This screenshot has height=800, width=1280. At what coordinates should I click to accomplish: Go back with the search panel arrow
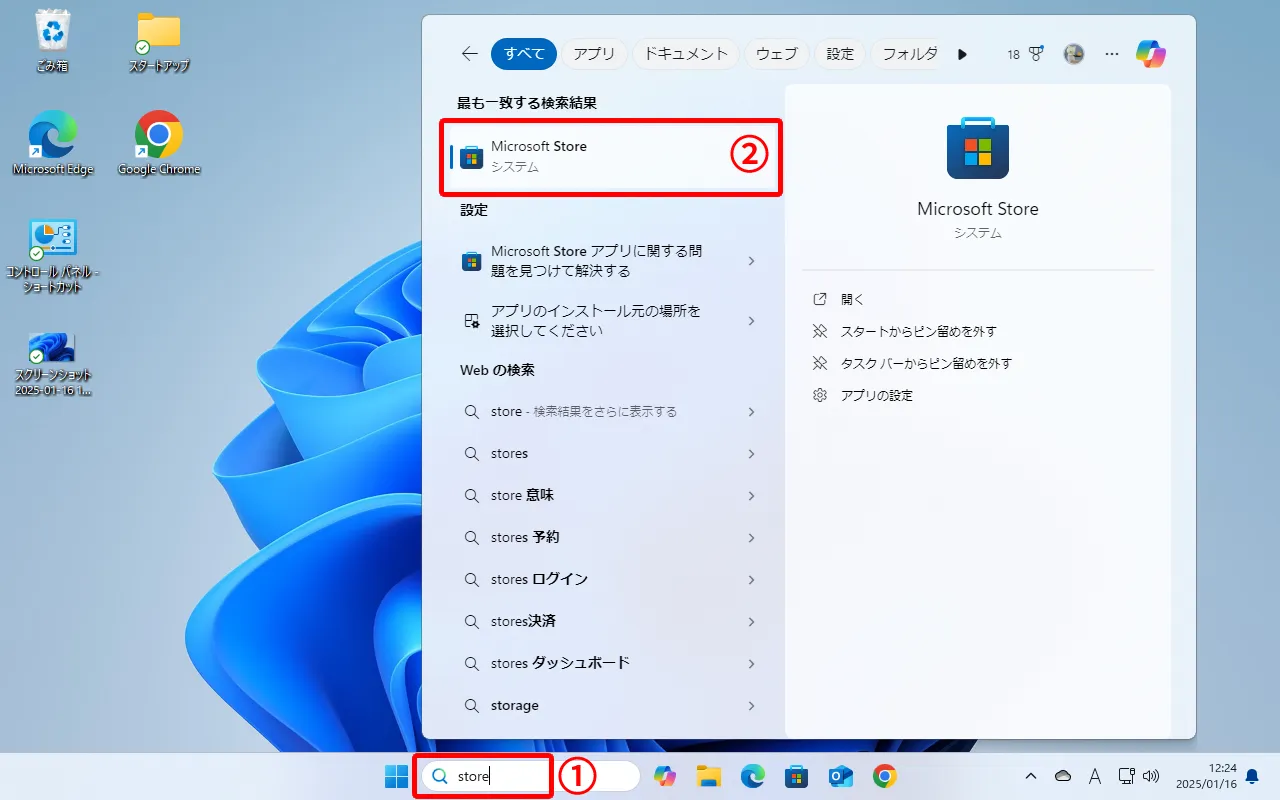470,54
